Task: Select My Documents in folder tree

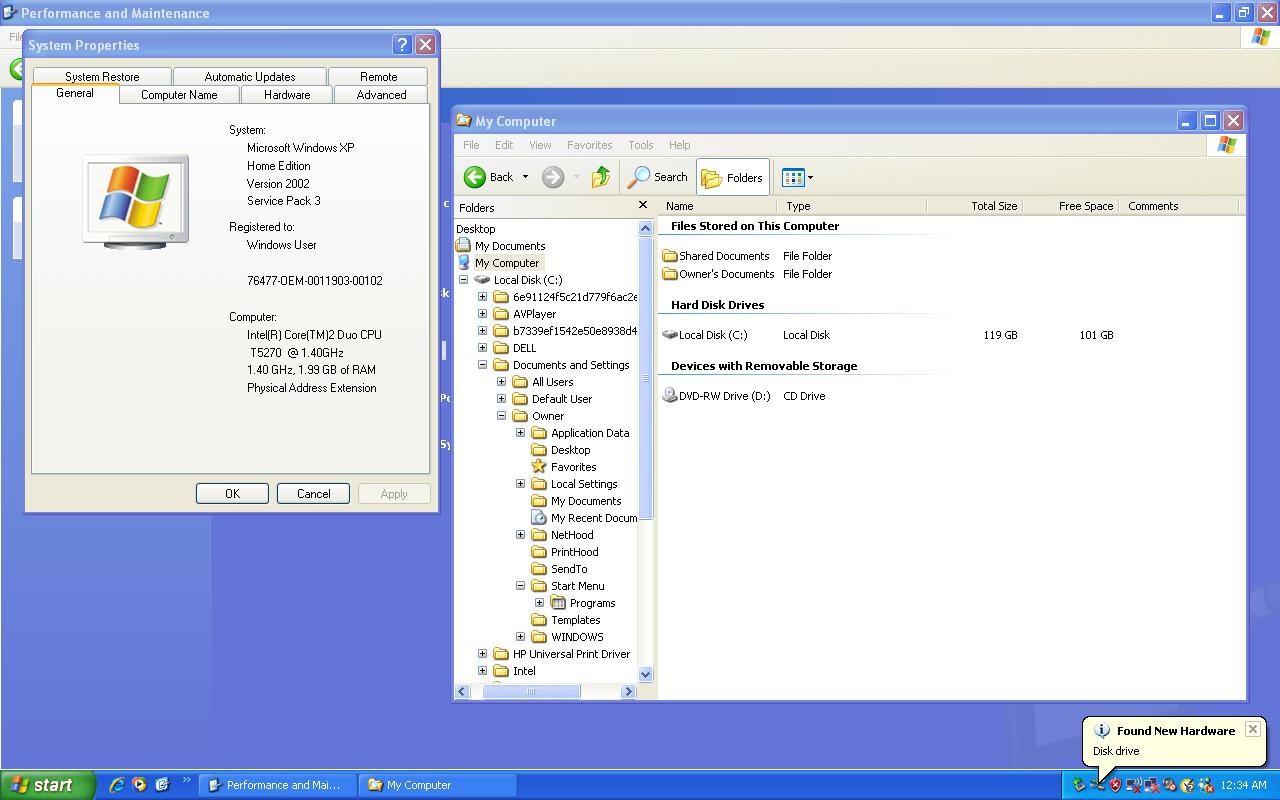Action: pyautogui.click(x=501, y=246)
